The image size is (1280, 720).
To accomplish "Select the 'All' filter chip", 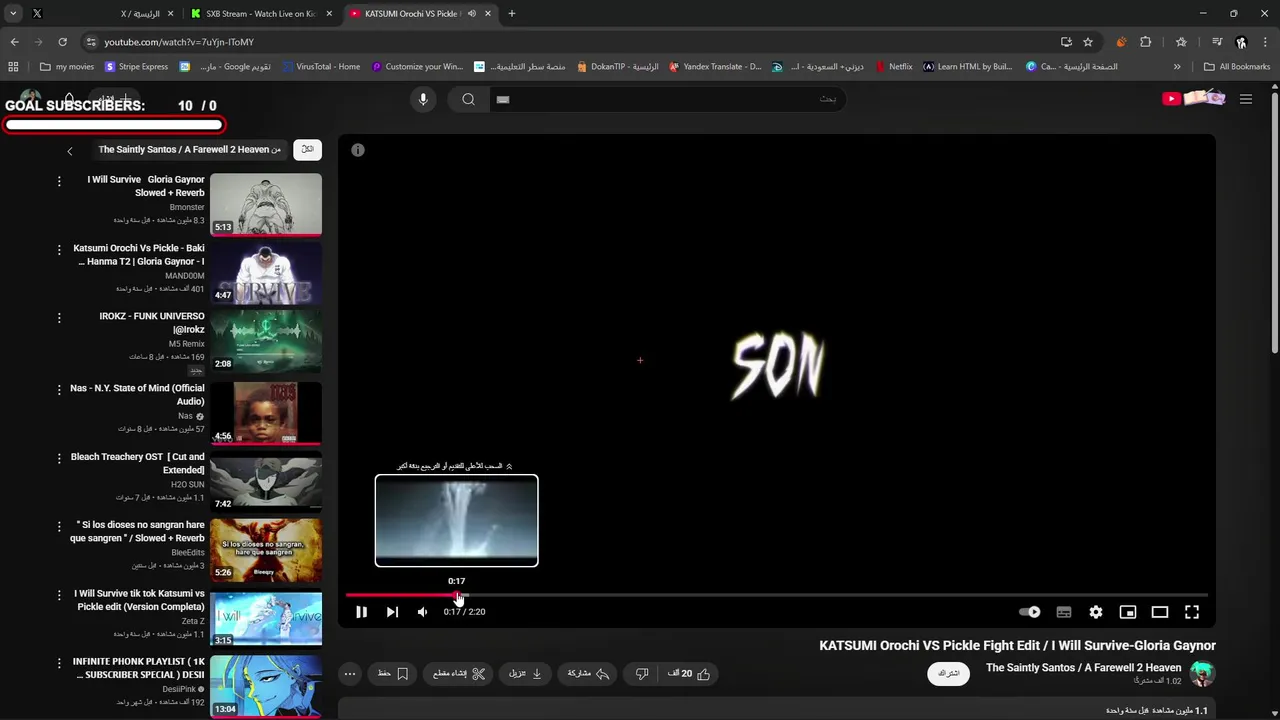I will click(x=307, y=150).
